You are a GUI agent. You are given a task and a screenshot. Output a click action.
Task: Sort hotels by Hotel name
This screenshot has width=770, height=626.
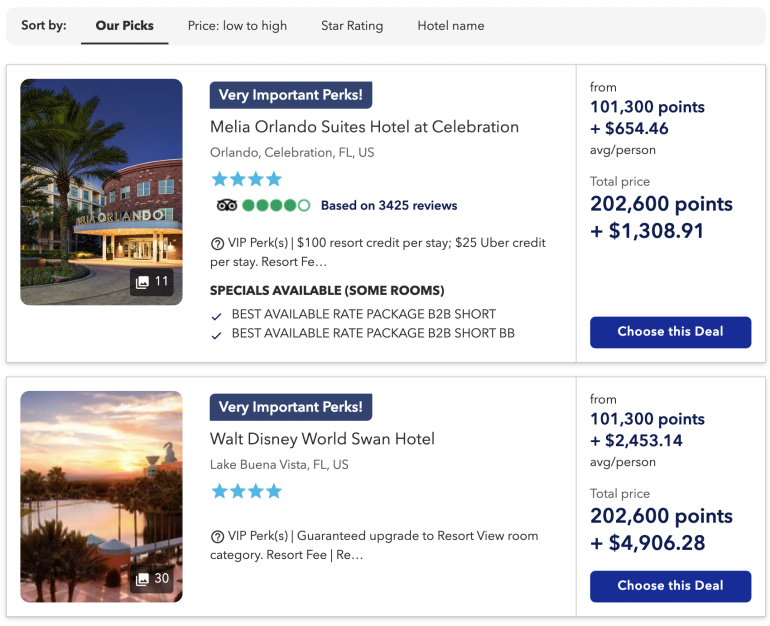451,26
